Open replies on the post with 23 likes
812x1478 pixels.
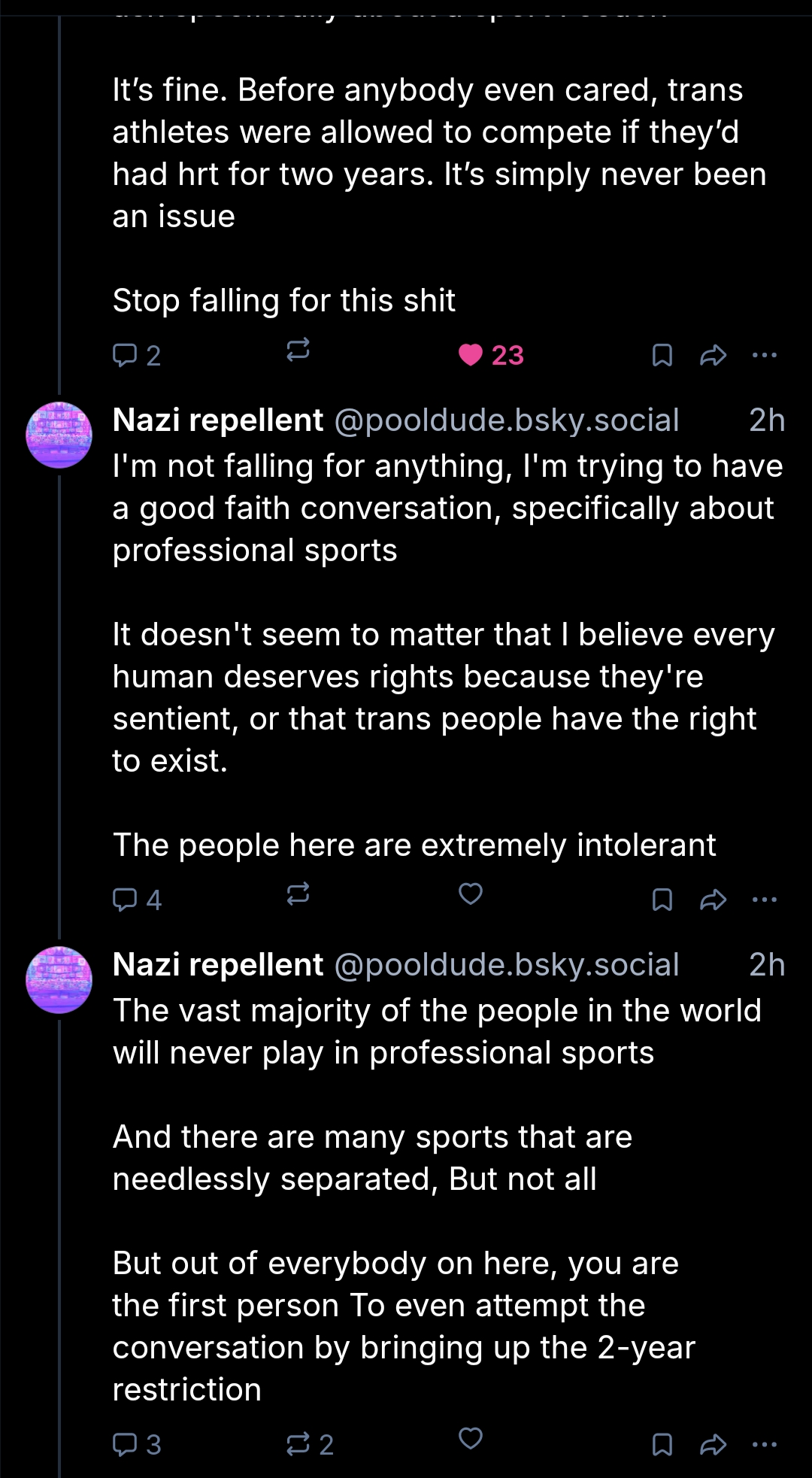tap(136, 355)
